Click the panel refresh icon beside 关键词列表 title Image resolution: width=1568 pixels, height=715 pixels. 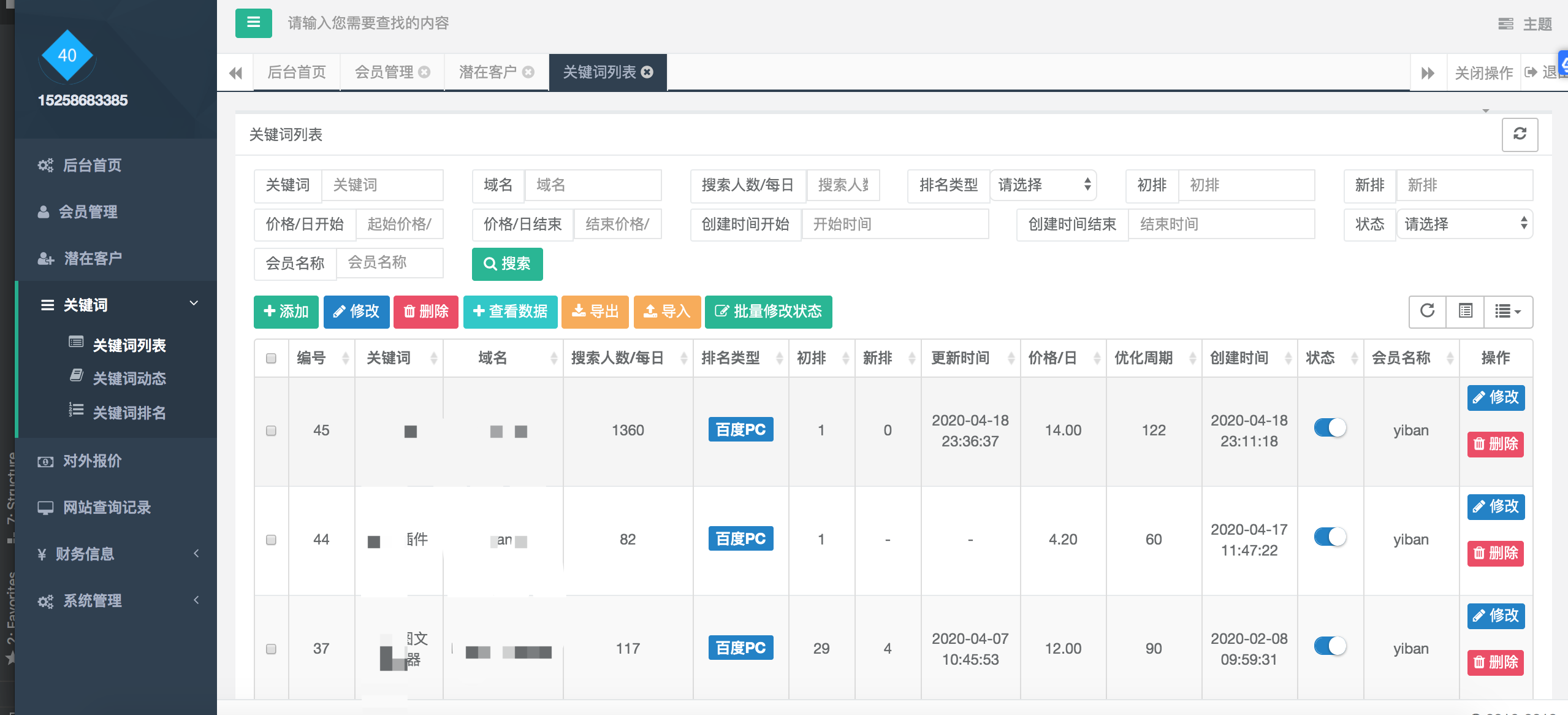(1520, 134)
